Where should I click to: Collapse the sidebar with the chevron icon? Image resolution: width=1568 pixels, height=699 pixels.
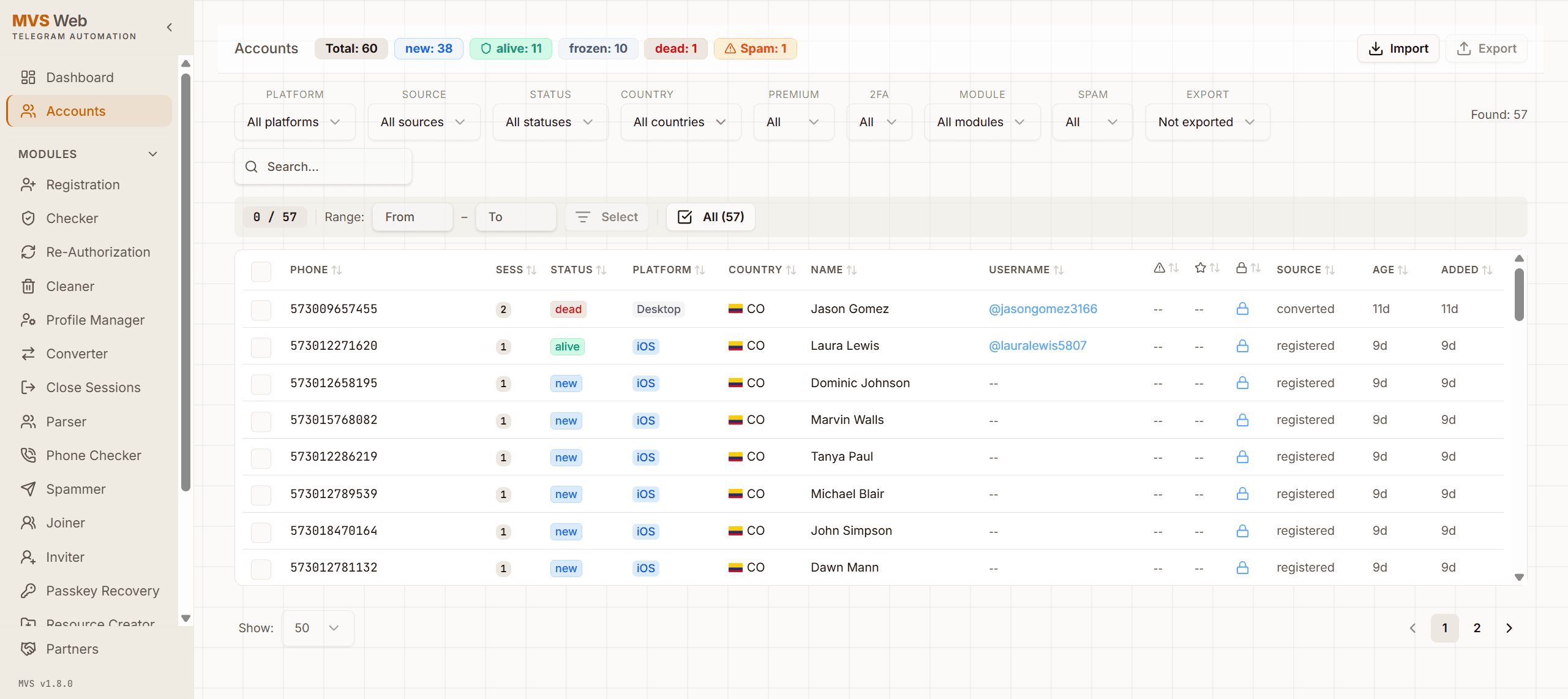pos(170,28)
